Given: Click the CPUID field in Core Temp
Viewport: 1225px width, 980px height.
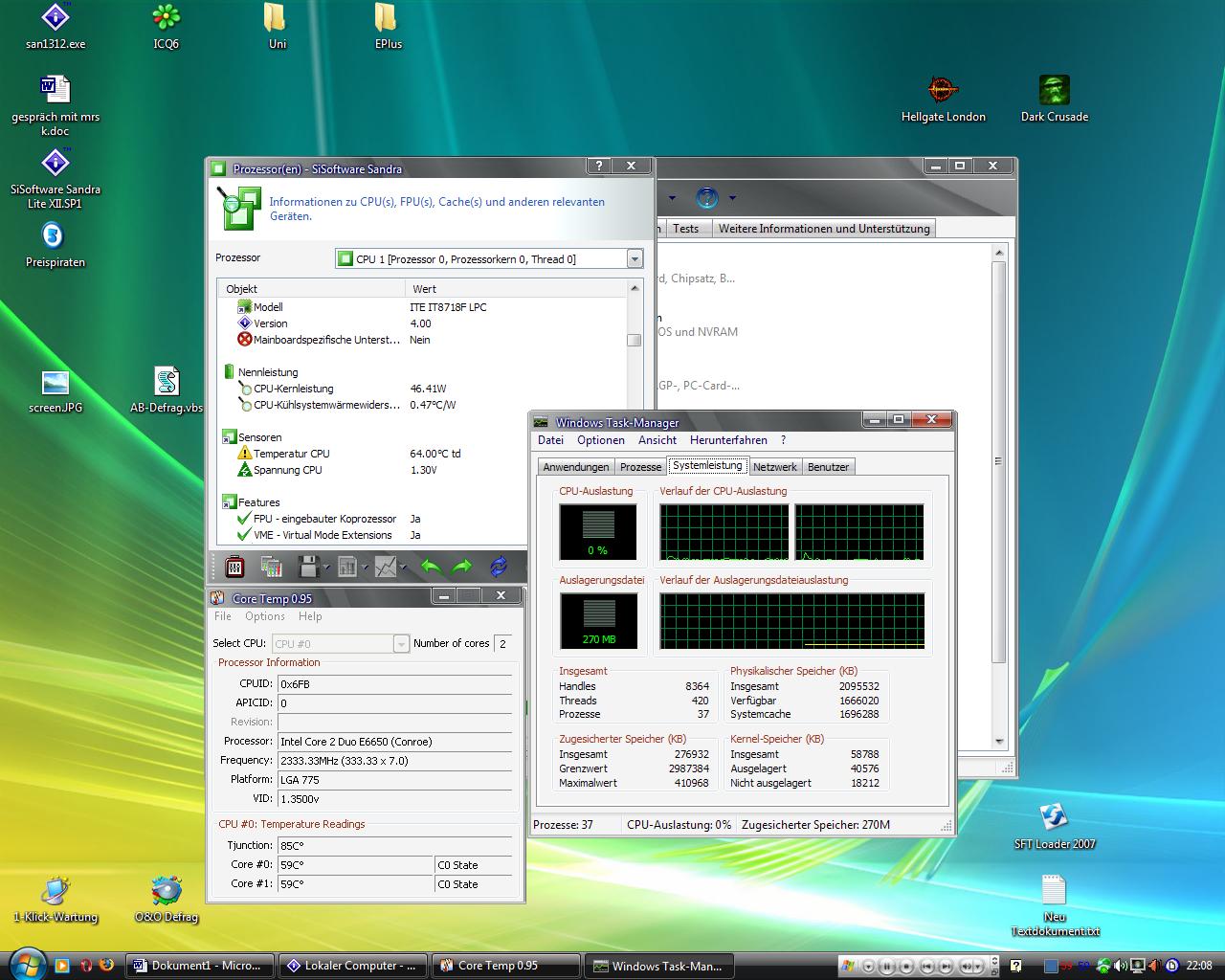Looking at the screenshot, I should 394,684.
